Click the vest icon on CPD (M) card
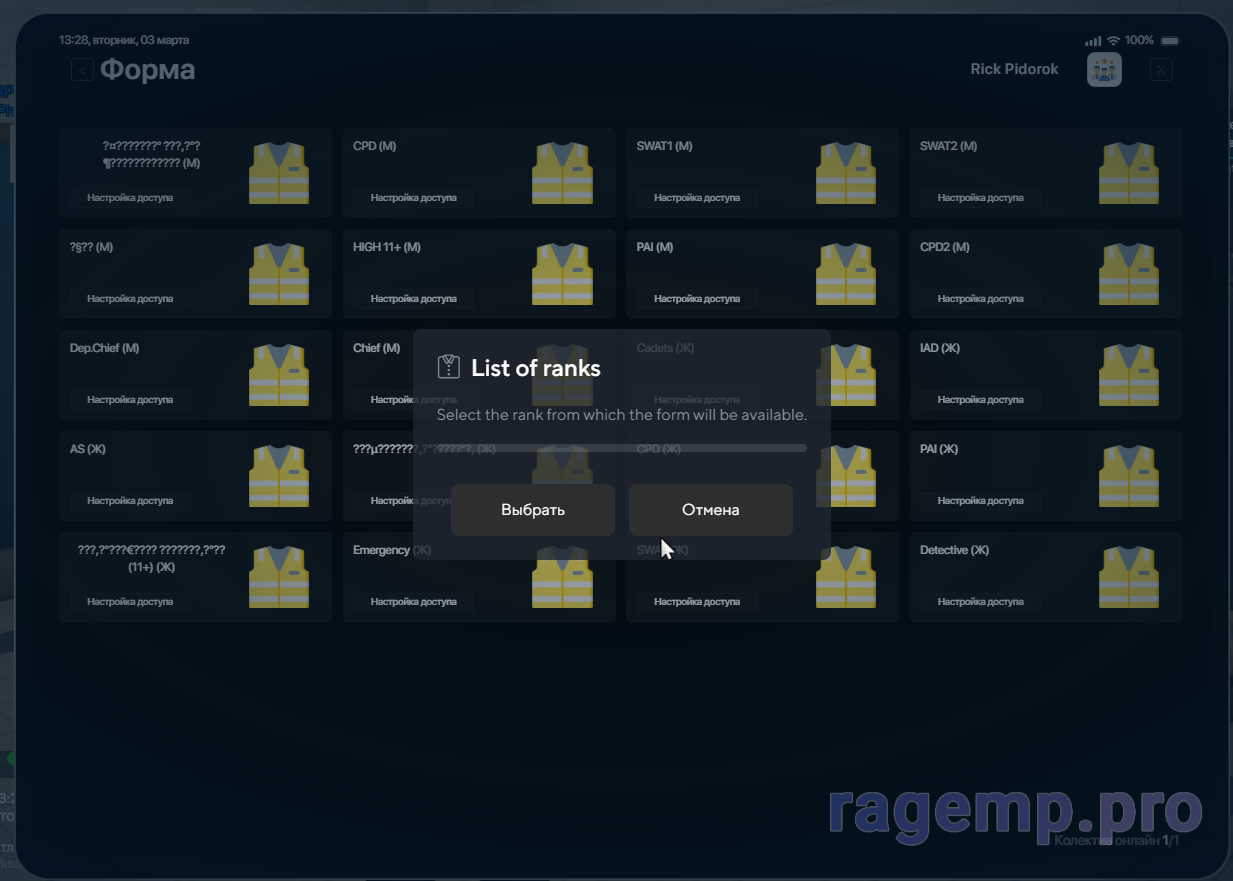The image size is (1233, 881). tap(562, 173)
